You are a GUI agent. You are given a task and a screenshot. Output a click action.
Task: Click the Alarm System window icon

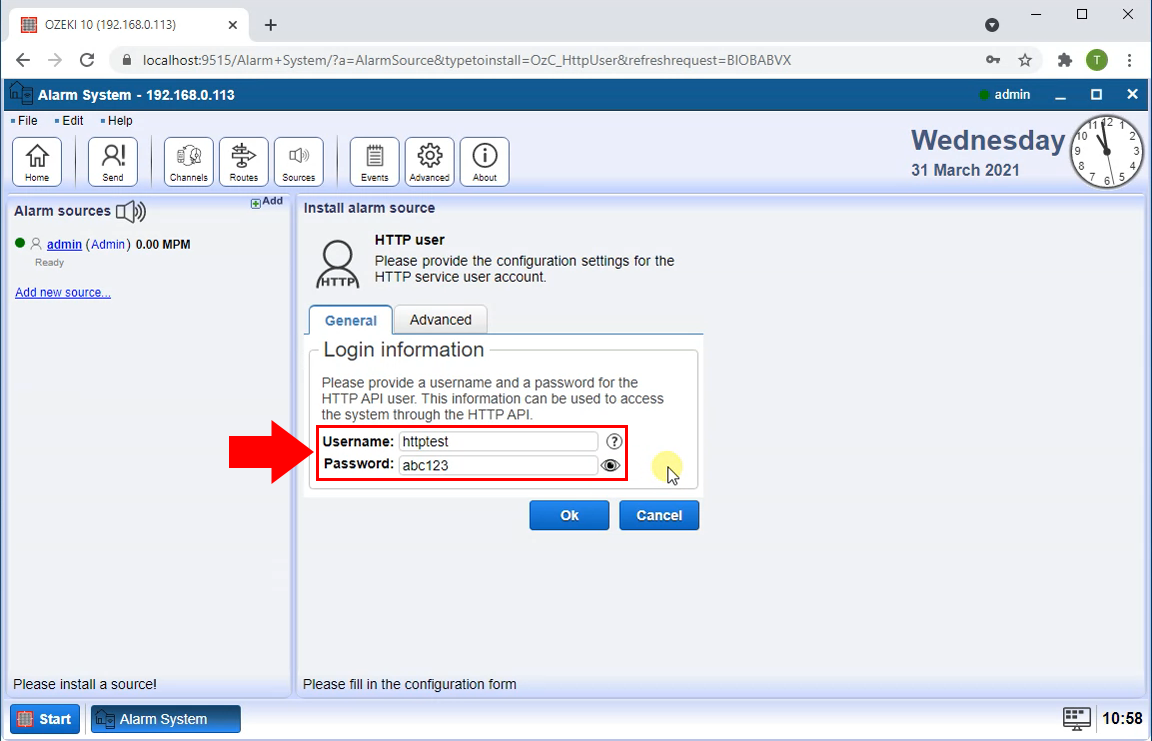pos(21,94)
